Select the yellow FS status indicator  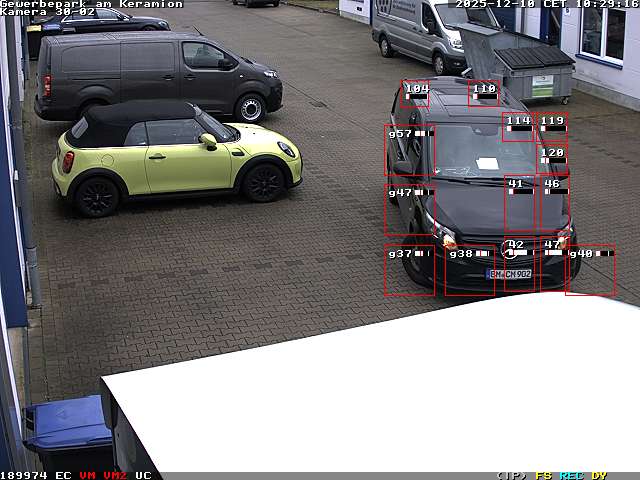pos(543,475)
